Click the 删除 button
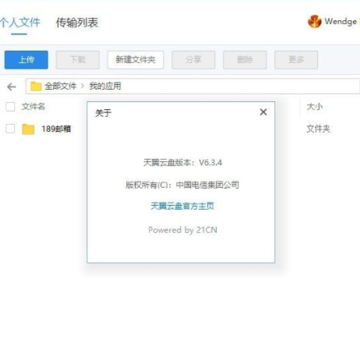 pyautogui.click(x=245, y=60)
